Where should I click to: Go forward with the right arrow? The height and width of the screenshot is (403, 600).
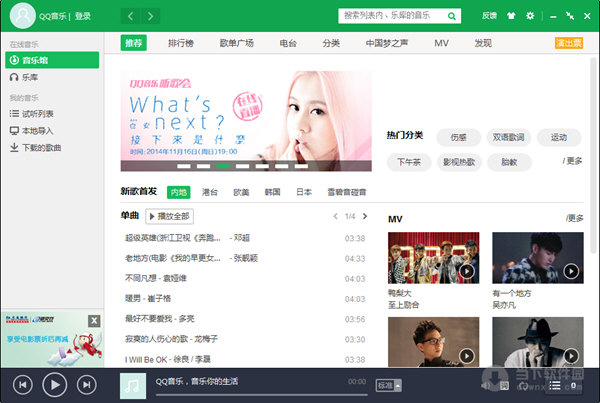click(150, 16)
